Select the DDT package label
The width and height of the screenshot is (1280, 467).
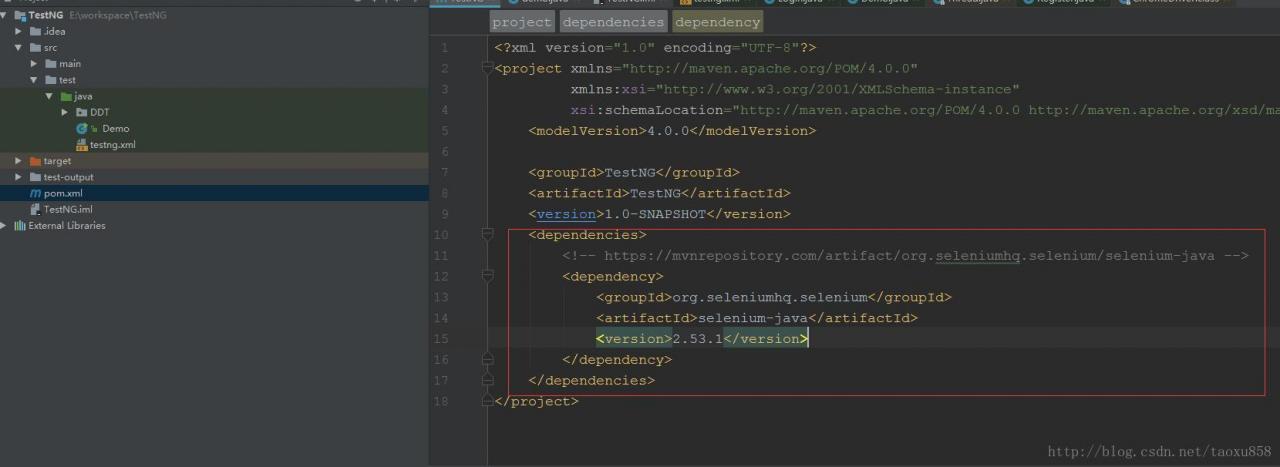pyautogui.click(x=100, y=112)
